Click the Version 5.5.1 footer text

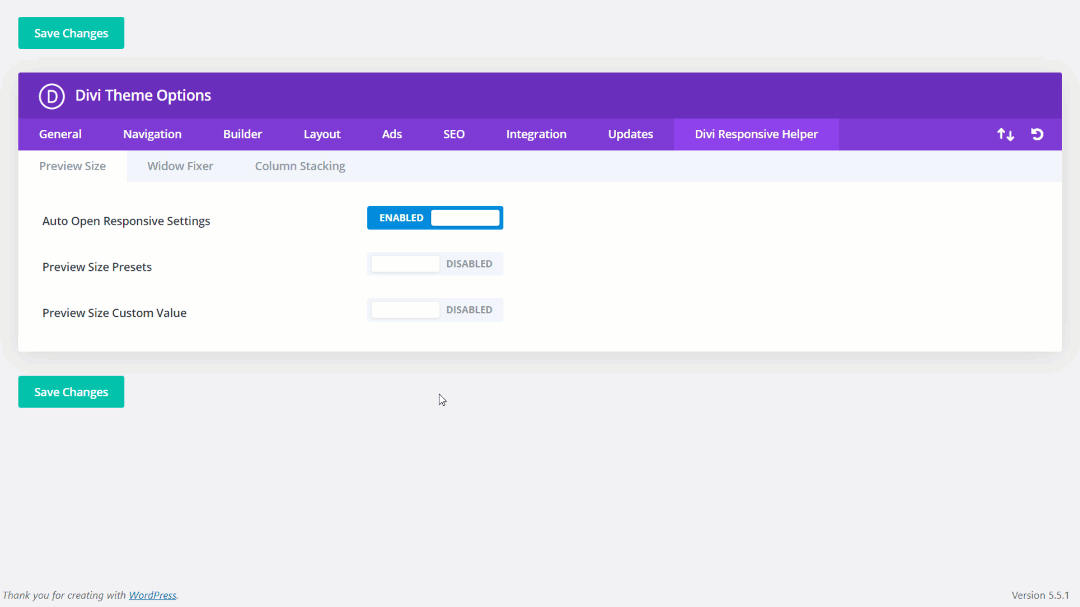pyautogui.click(x=1040, y=595)
